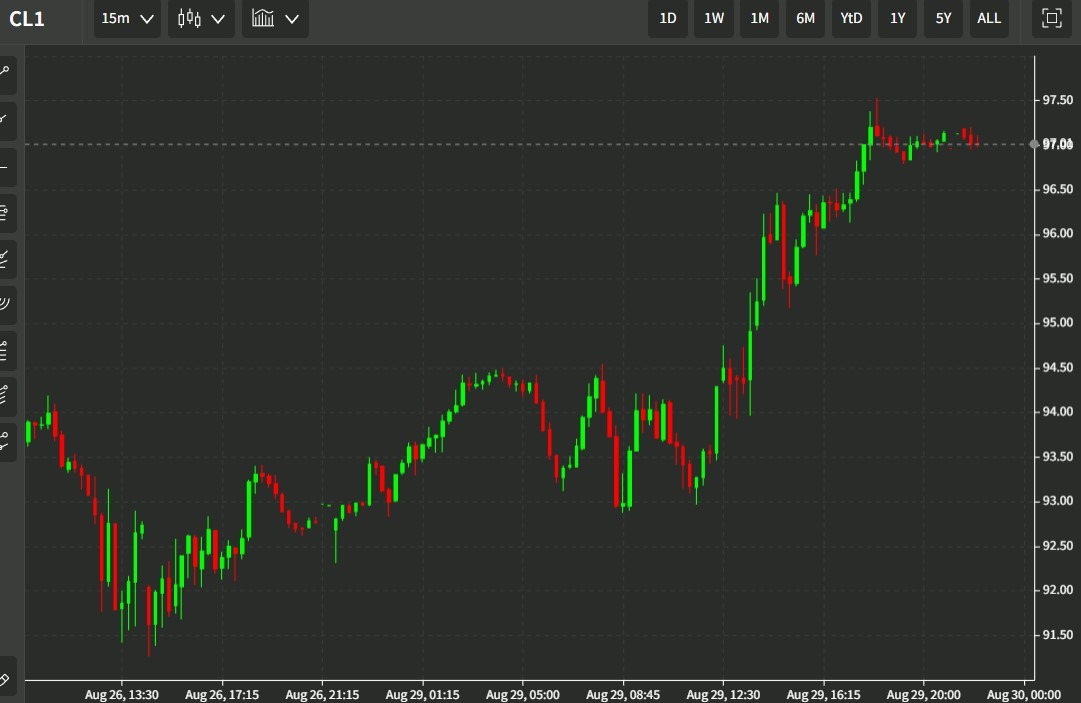Select the horizontal line drawing tool
1081x703 pixels.
6,167
